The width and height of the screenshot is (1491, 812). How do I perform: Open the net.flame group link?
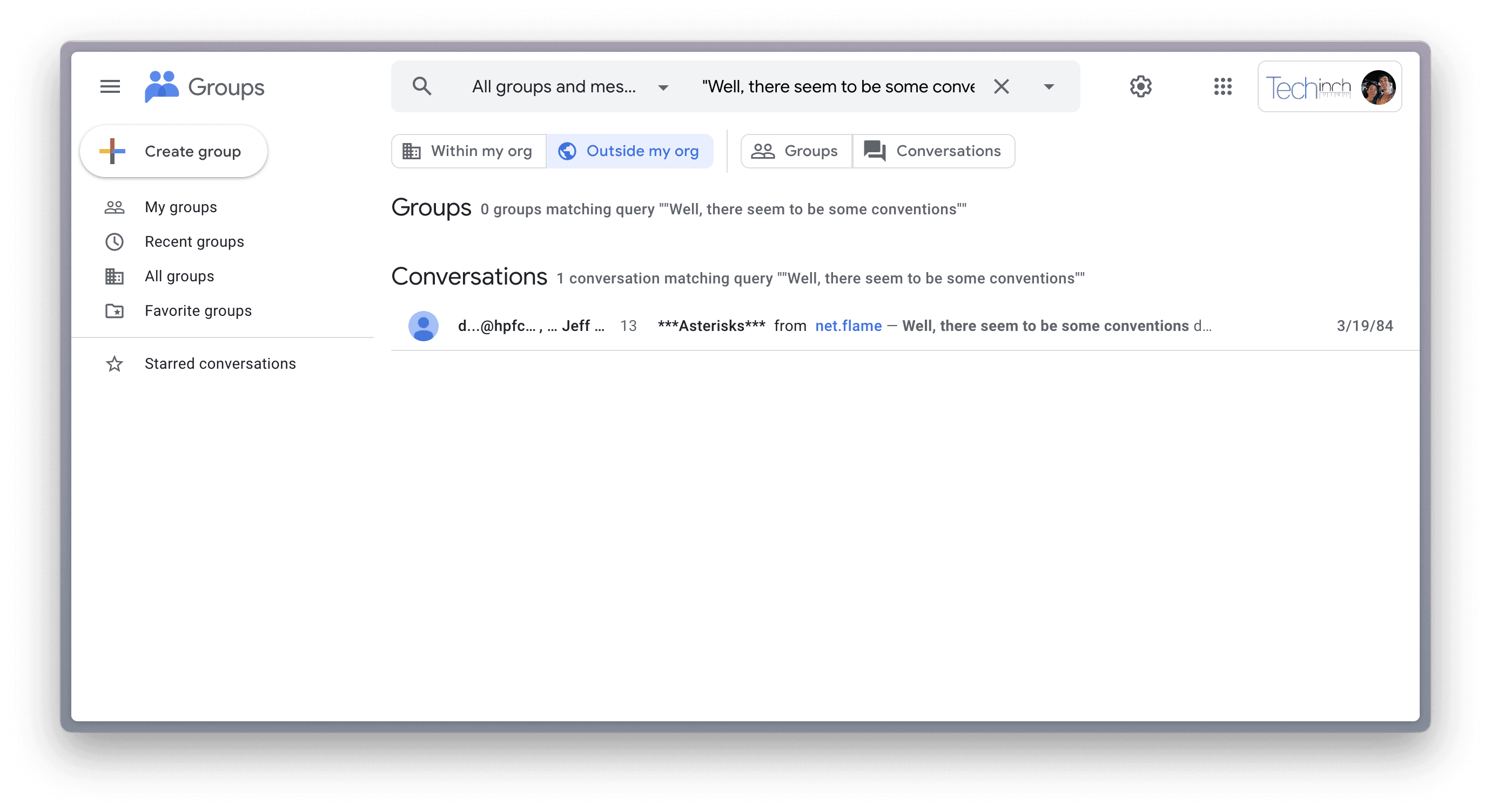tap(848, 326)
